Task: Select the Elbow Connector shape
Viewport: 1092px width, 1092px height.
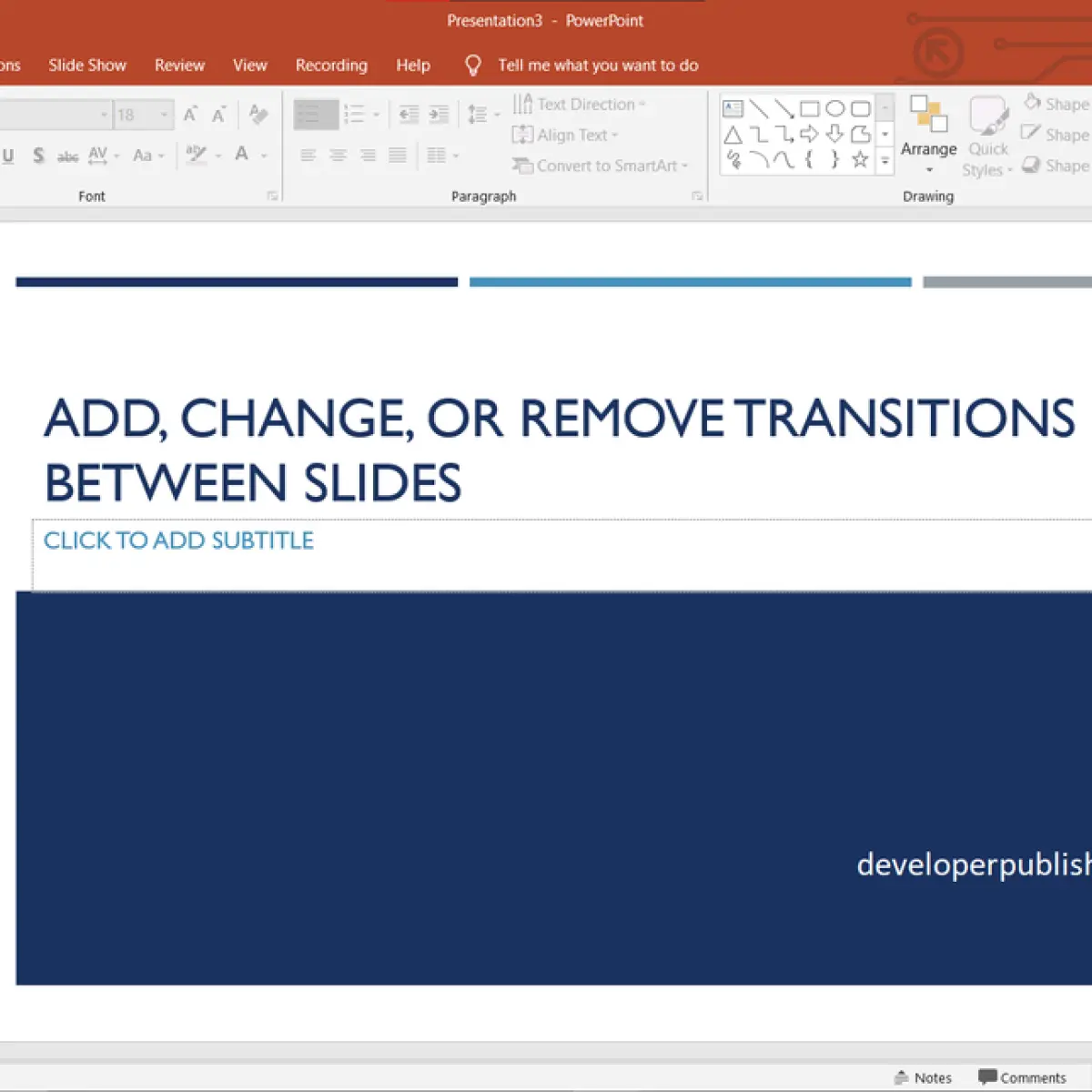Action: 758,135
